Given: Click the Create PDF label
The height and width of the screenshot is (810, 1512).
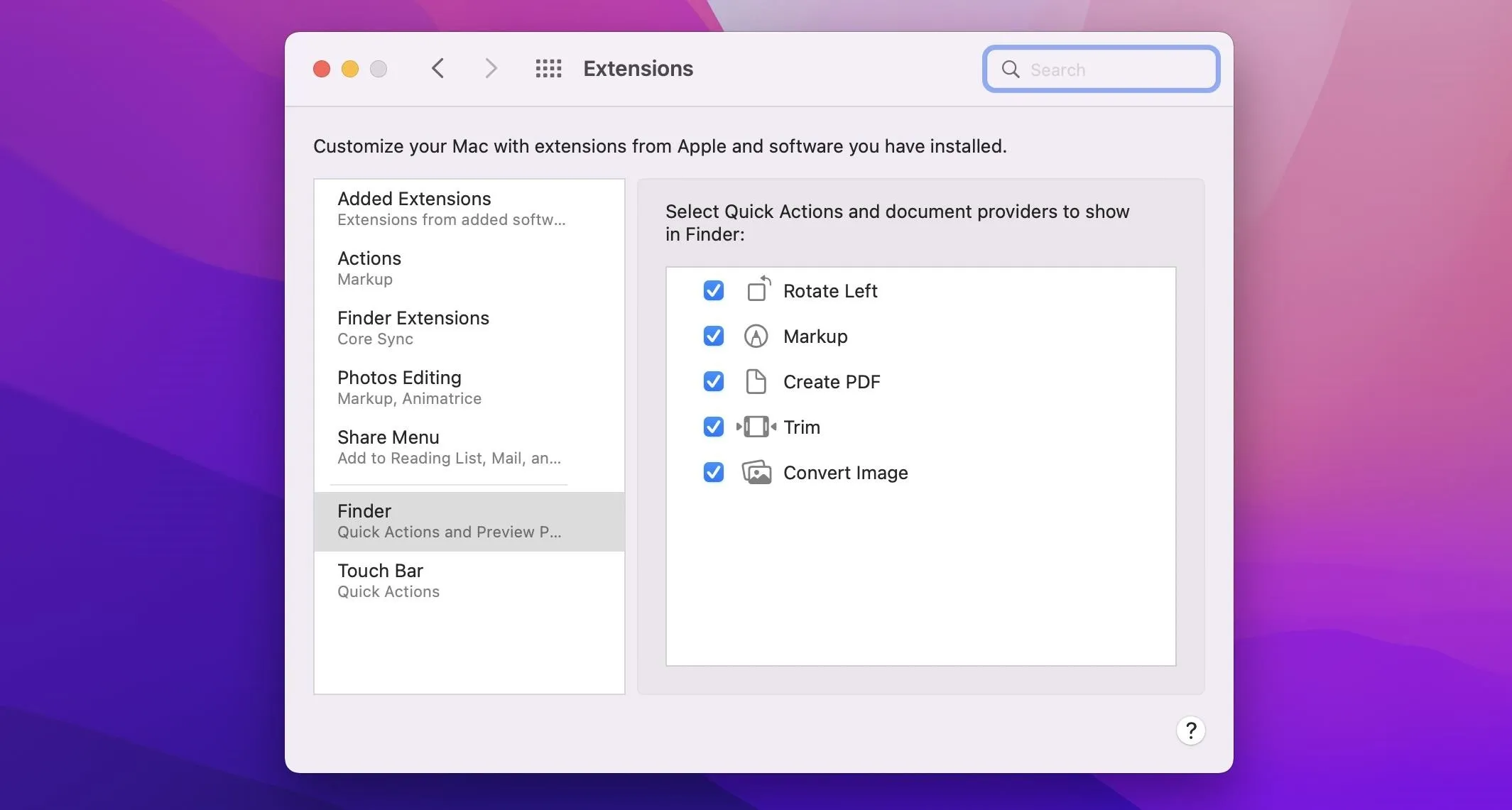Looking at the screenshot, I should pyautogui.click(x=832, y=382).
